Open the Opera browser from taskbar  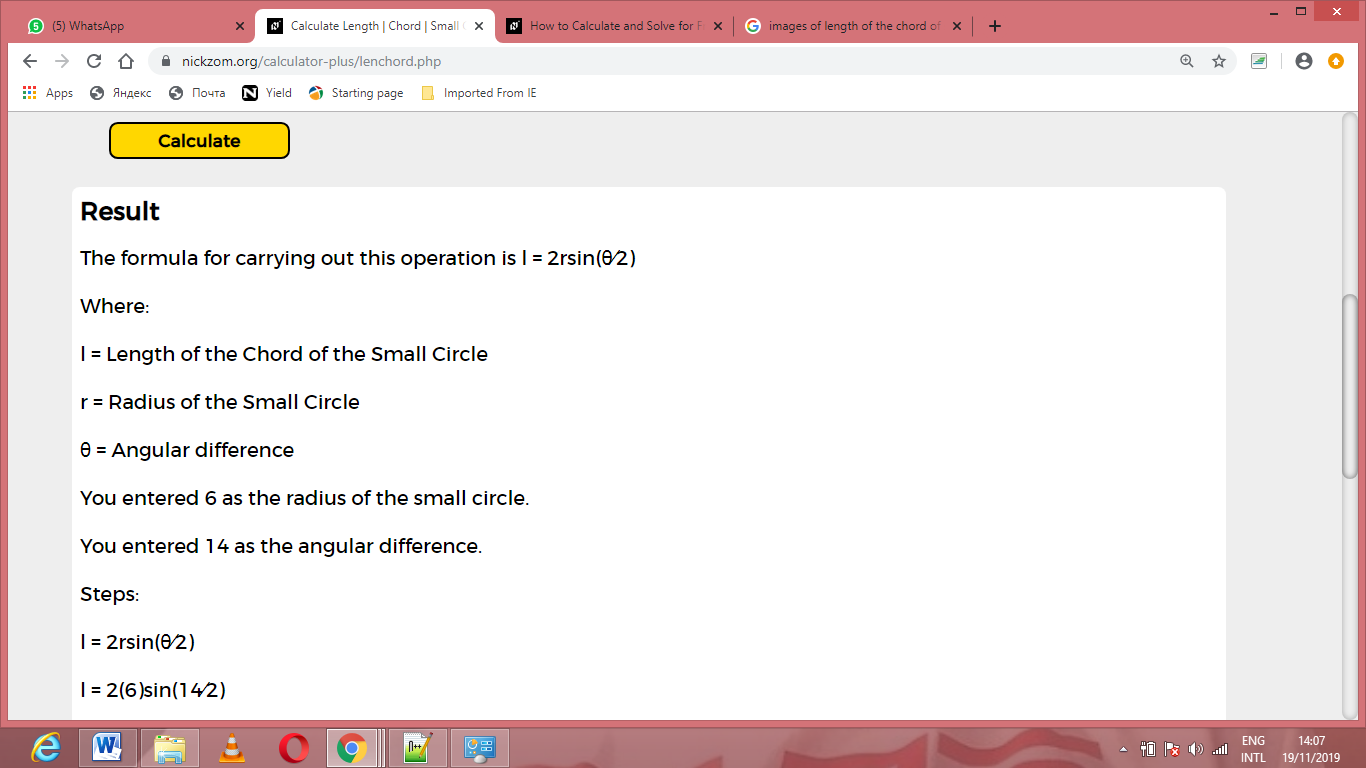294,748
